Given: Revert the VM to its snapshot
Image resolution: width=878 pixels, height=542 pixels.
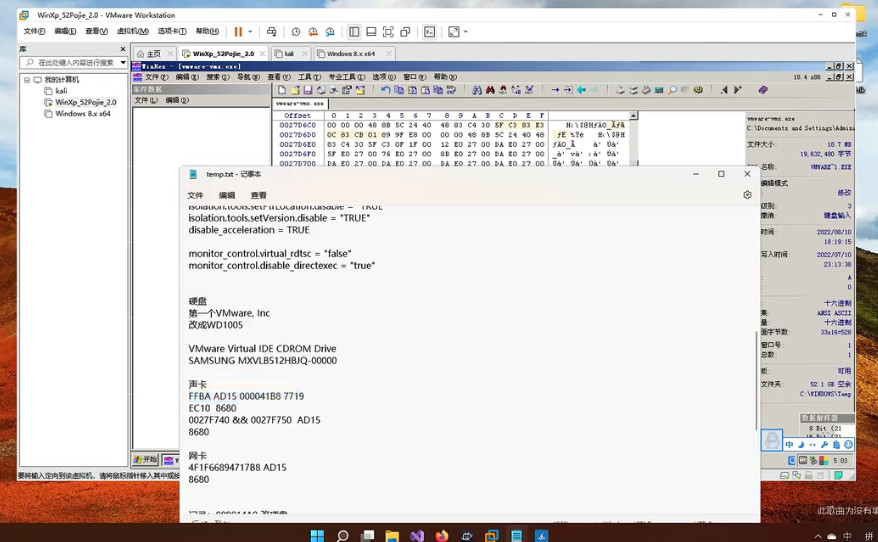Looking at the screenshot, I should 313,32.
